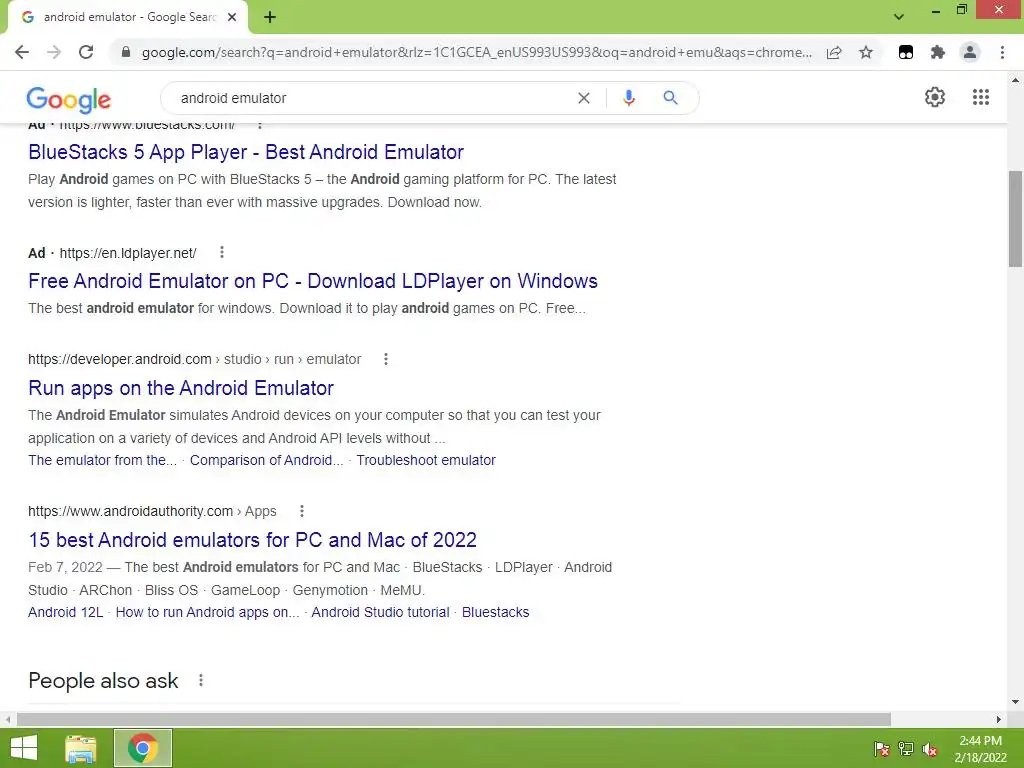Viewport: 1024px width, 768px height.
Task: Open 'Android 12L' sitelink
Action: click(65, 612)
